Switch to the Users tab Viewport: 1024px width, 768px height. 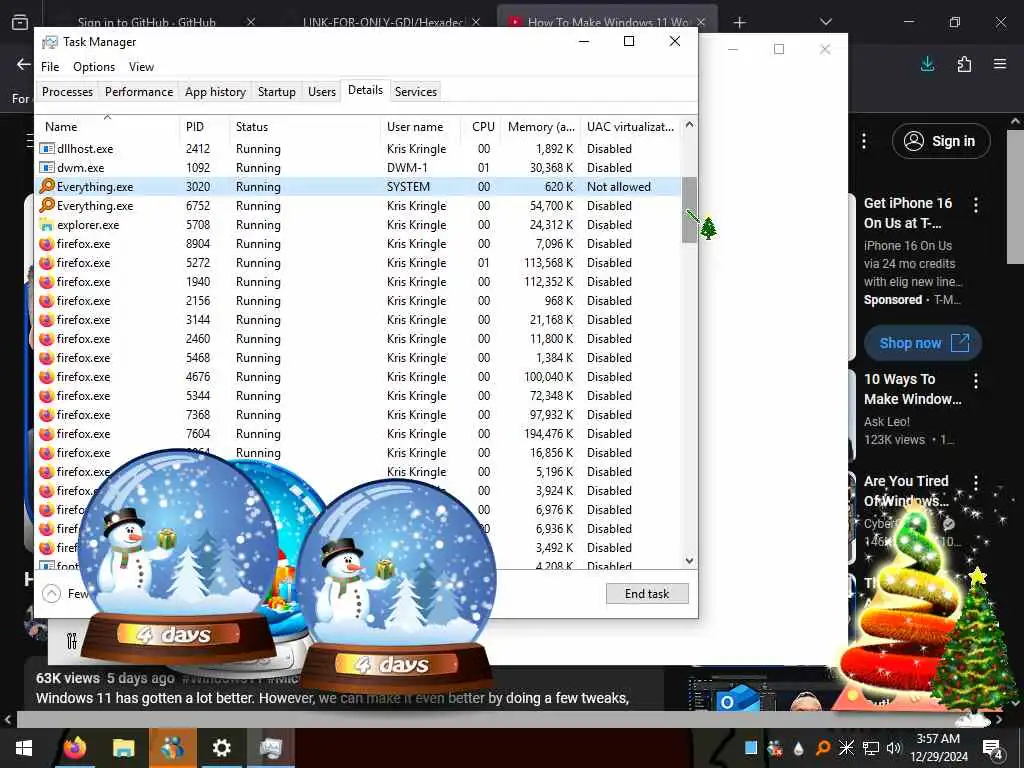tap(322, 91)
